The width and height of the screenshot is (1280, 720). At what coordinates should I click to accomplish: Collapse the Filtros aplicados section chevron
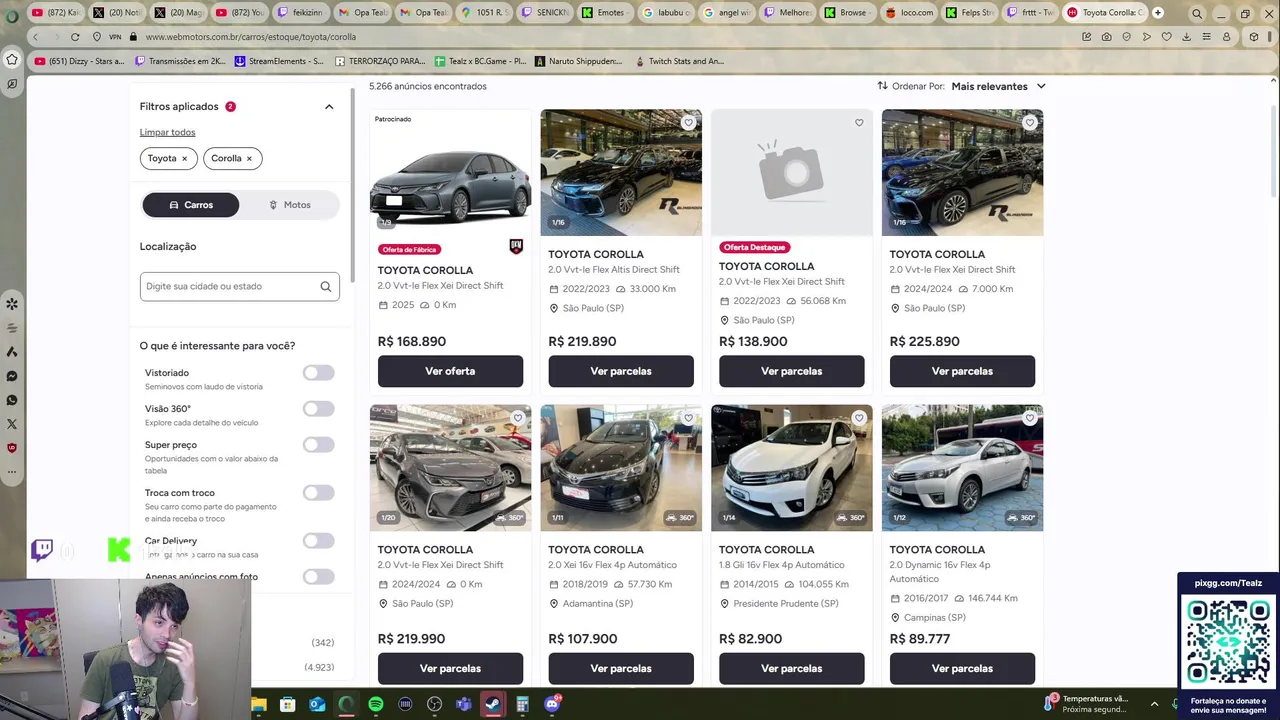329,107
